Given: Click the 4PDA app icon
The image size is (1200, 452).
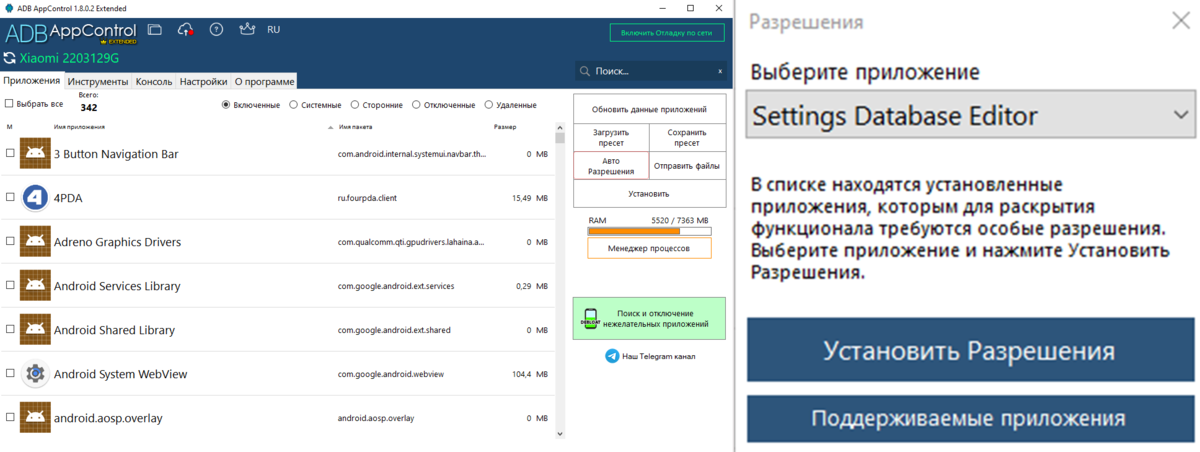Looking at the screenshot, I should (36, 198).
